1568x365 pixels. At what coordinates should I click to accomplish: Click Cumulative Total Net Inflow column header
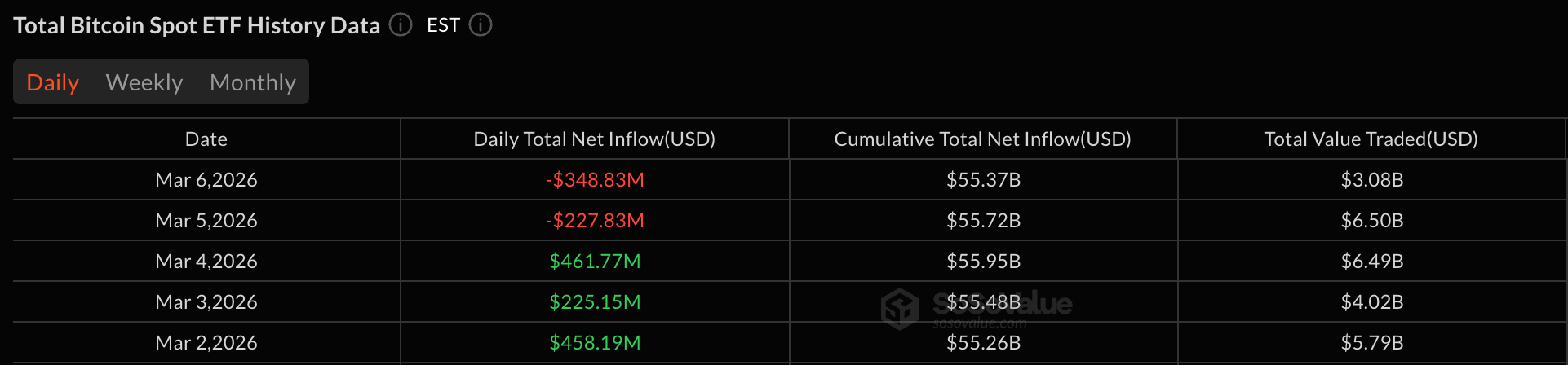pos(983,139)
